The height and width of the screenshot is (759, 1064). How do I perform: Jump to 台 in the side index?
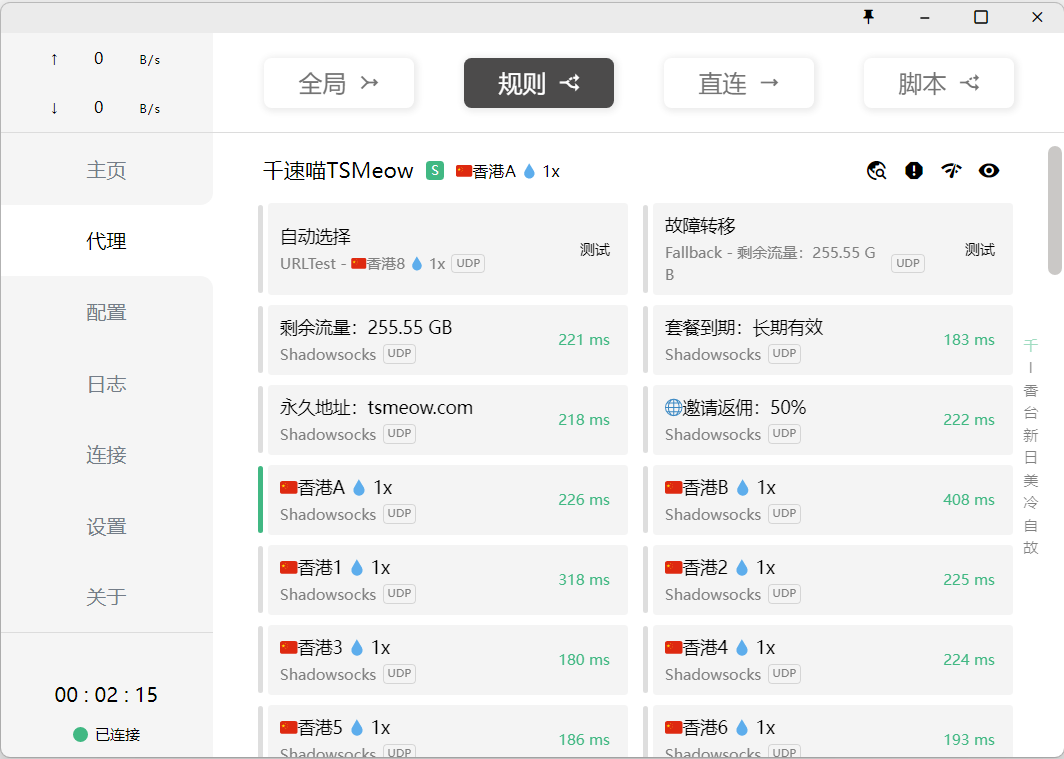pyautogui.click(x=1031, y=413)
